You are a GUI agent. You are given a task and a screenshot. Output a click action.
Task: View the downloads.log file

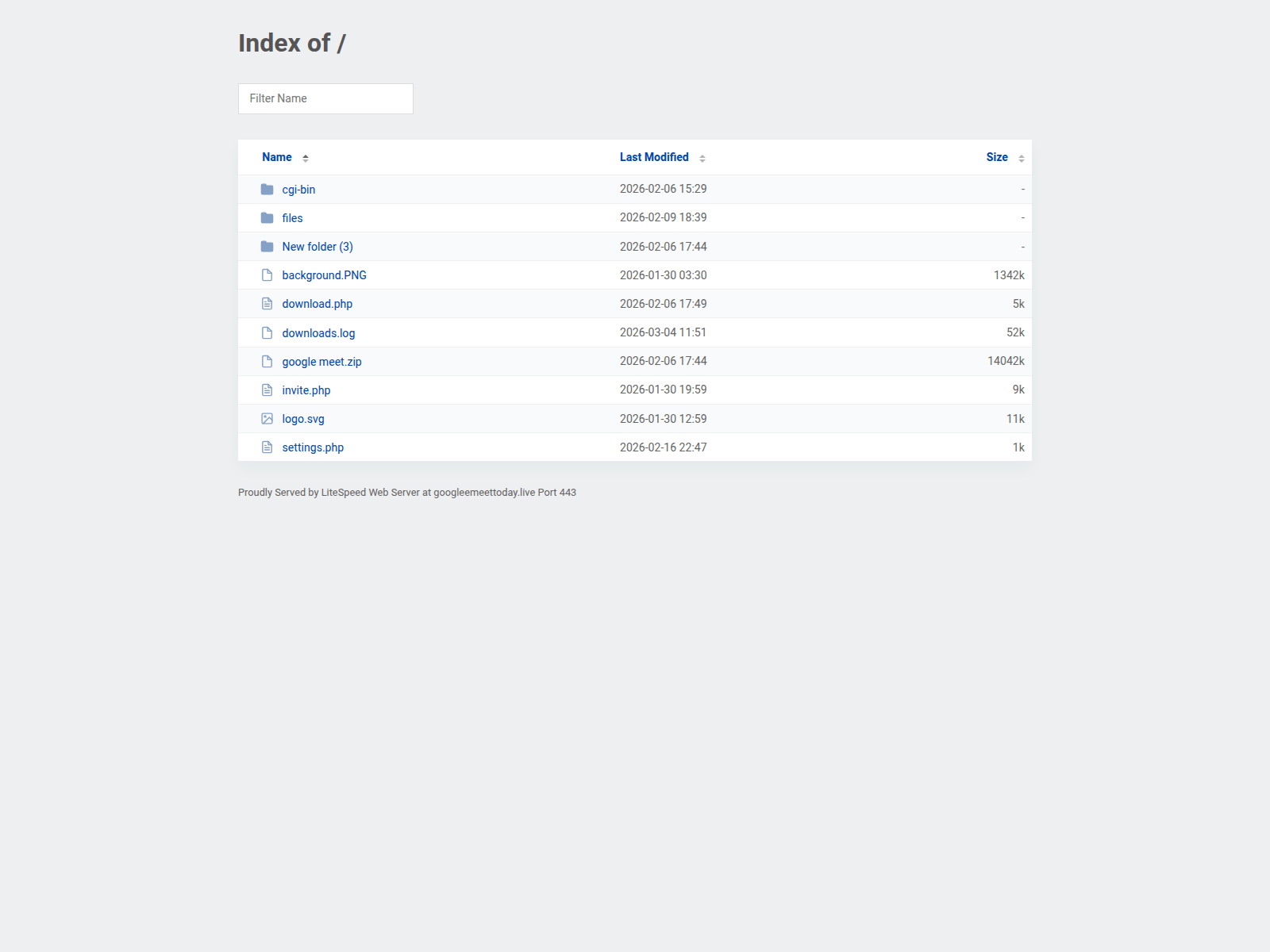[x=318, y=332]
